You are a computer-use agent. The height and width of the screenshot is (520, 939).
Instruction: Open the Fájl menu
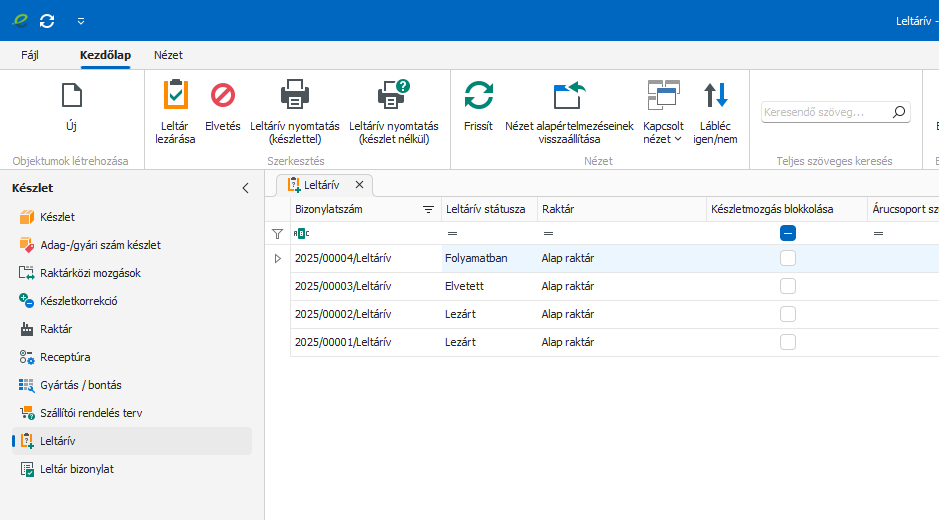coord(30,55)
